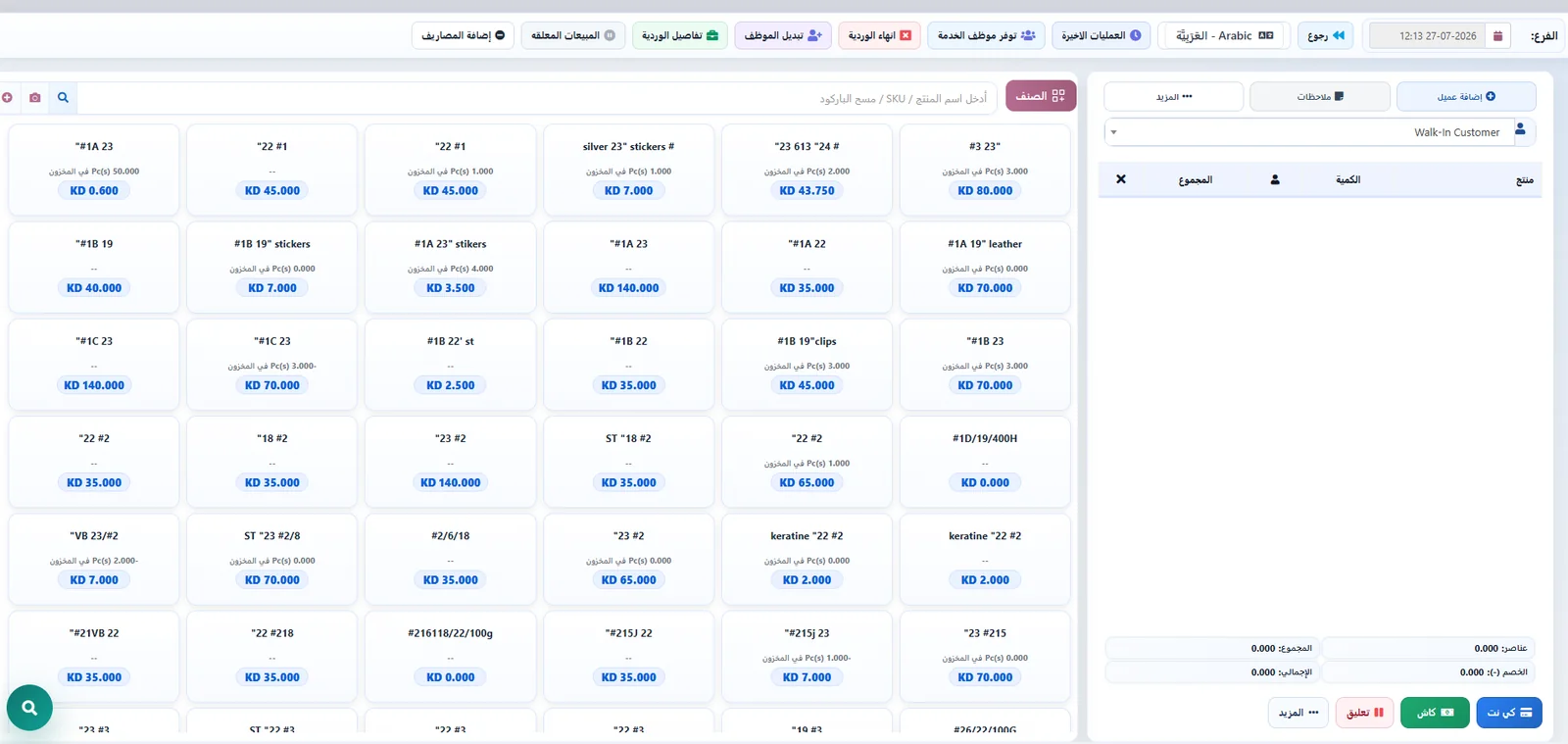This screenshot has height=744, width=1568.
Task: Click المزيد more button beside payment buttons
Action: tap(1298, 713)
